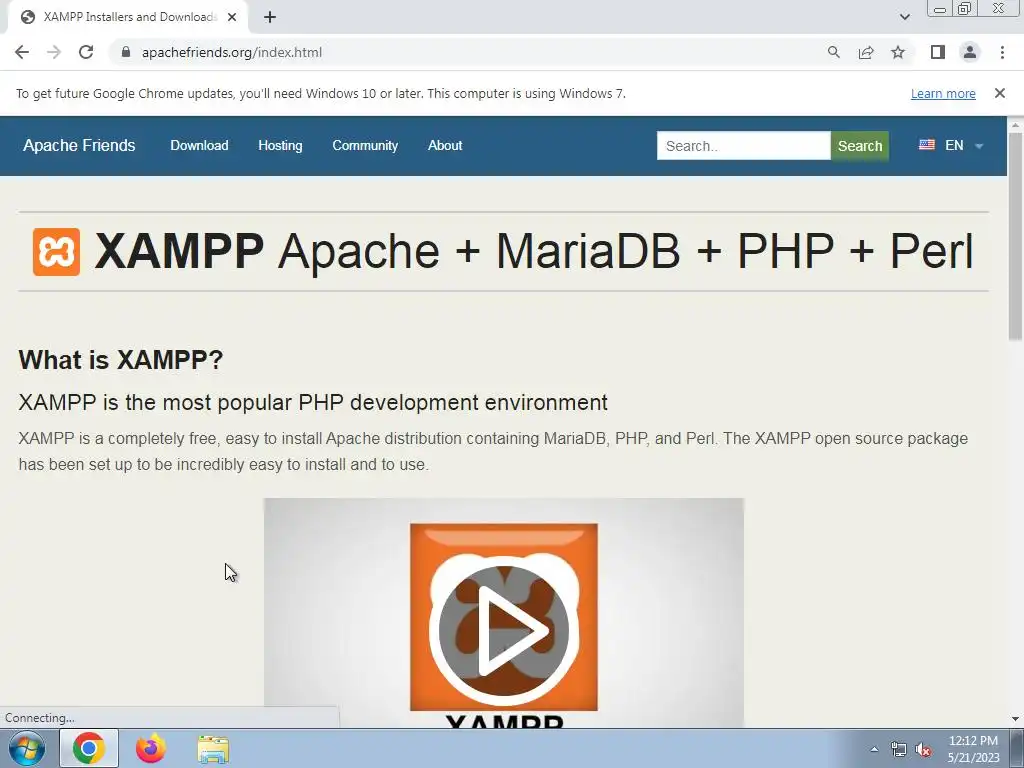Show hidden tray icons arrow
The image size is (1024, 768).
pos(874,749)
